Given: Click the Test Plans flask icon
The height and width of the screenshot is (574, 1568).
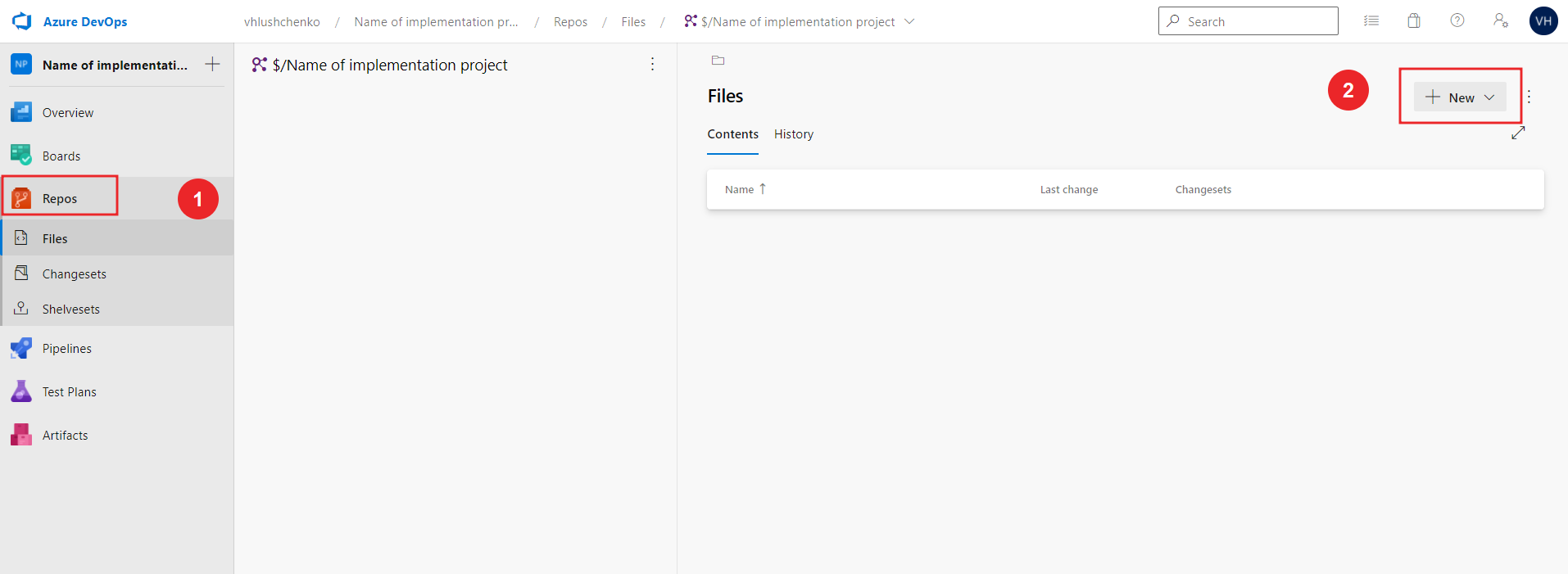Looking at the screenshot, I should 21,391.
